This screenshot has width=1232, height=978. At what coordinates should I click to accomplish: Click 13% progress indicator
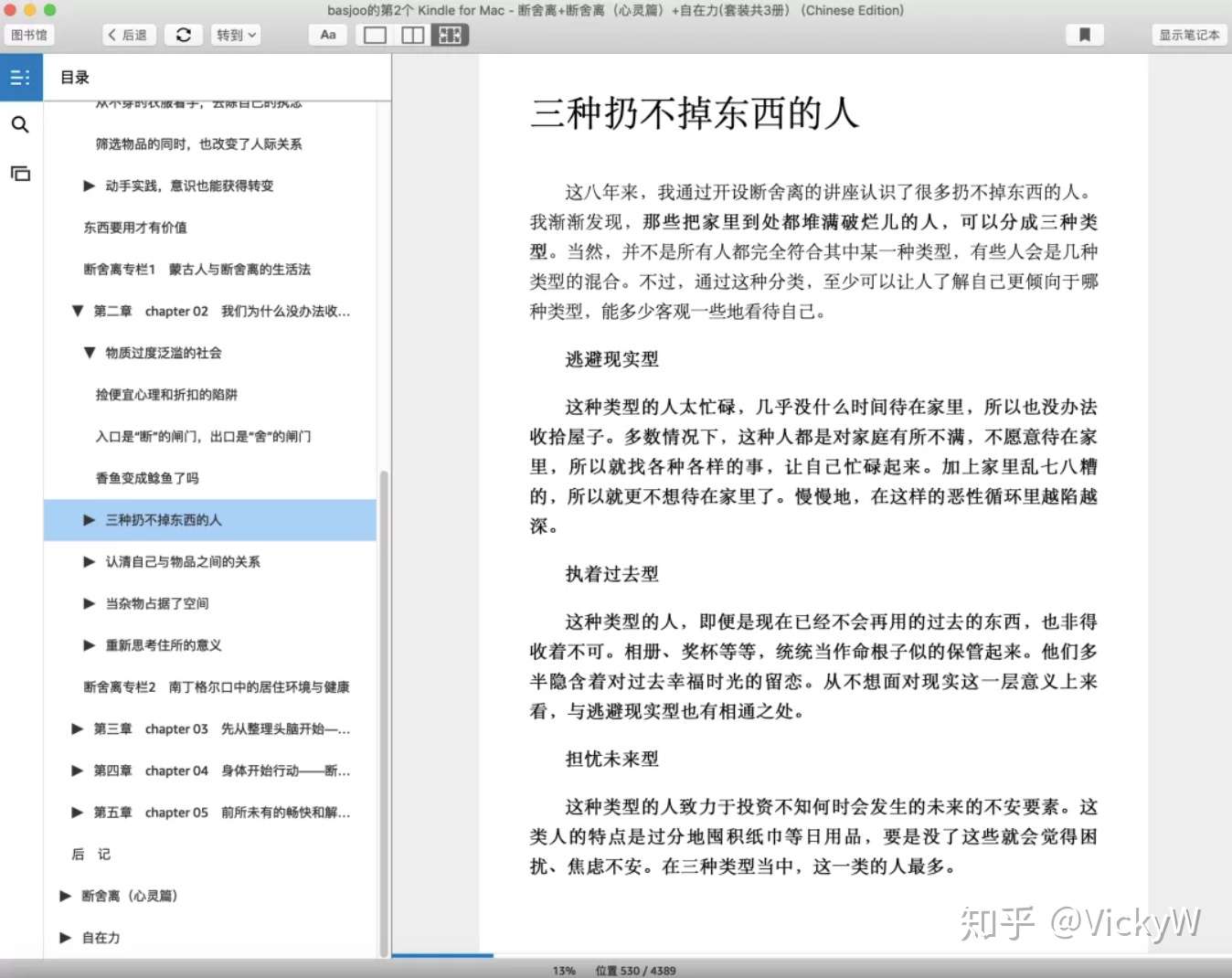point(564,971)
